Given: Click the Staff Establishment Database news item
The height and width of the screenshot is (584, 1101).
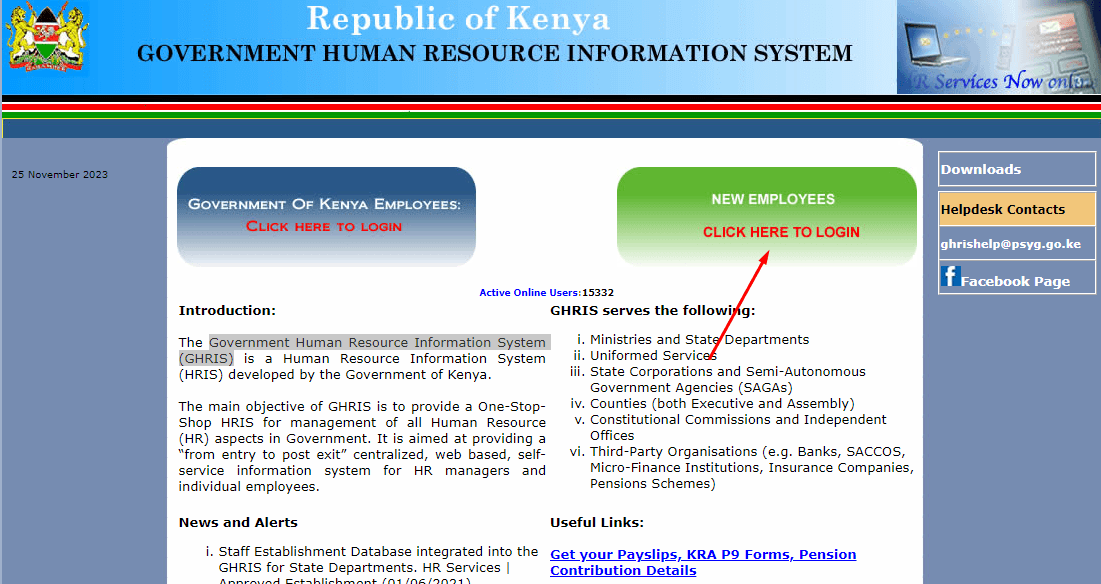Looking at the screenshot, I should [378, 559].
